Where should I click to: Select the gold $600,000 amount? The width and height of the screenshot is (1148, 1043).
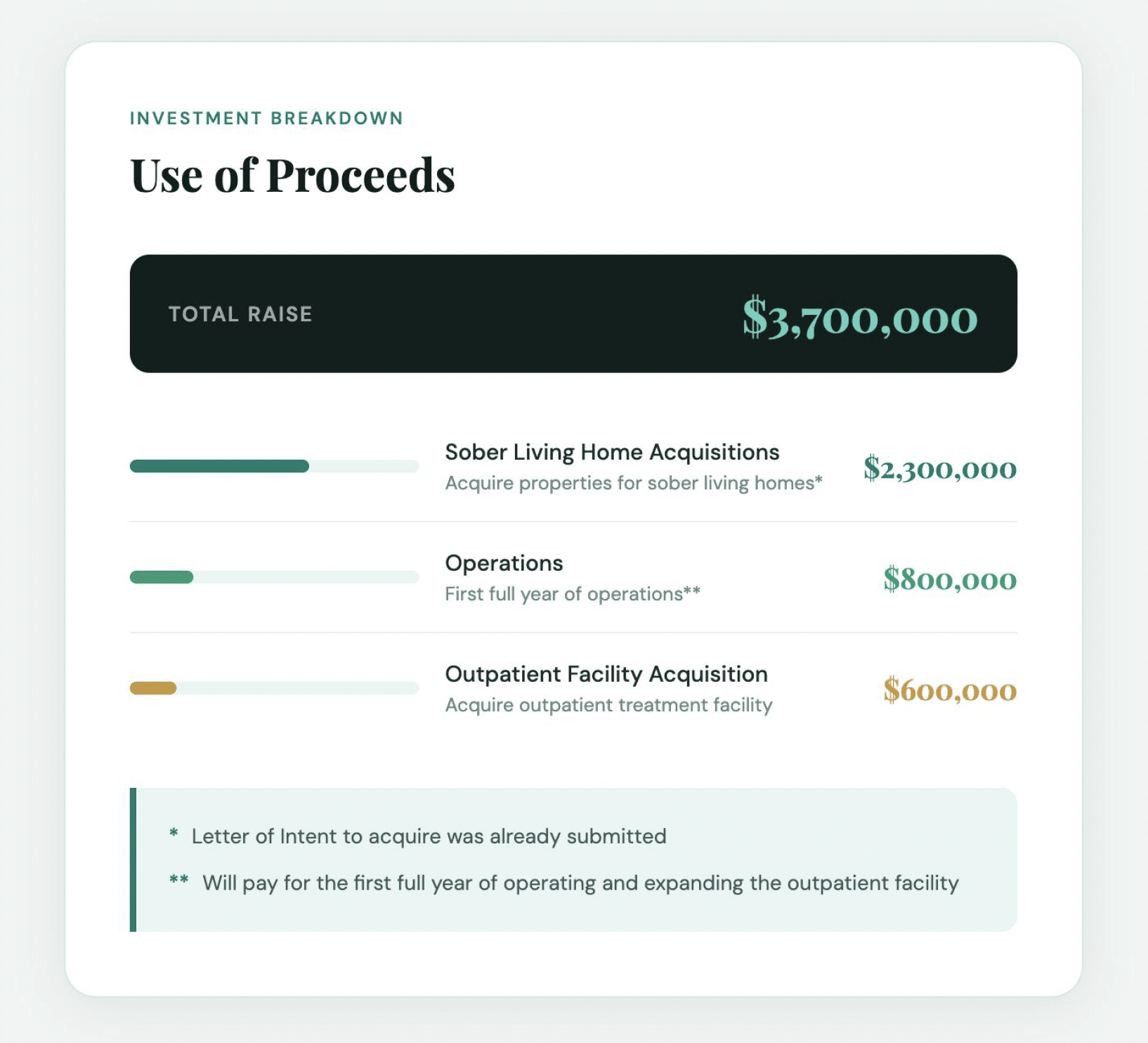(950, 690)
